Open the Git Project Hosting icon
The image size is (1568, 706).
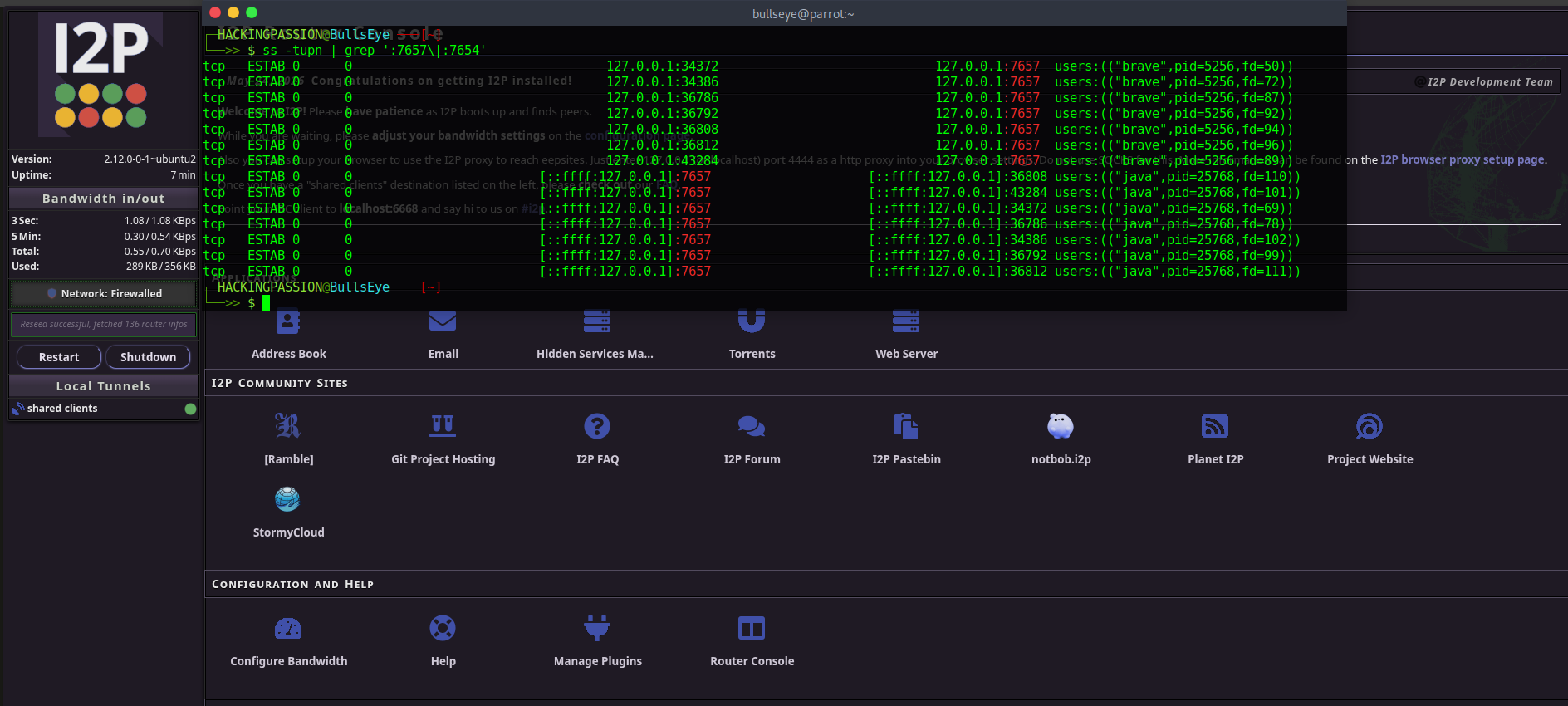point(443,426)
